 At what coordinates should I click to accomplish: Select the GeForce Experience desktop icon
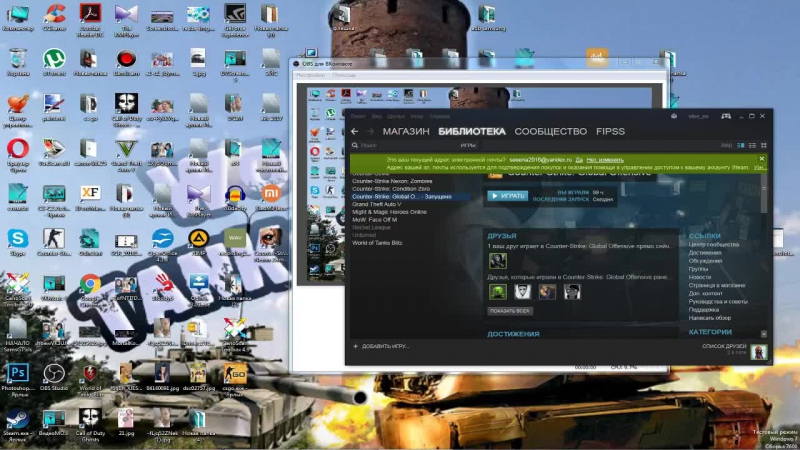pyautogui.click(x=235, y=20)
